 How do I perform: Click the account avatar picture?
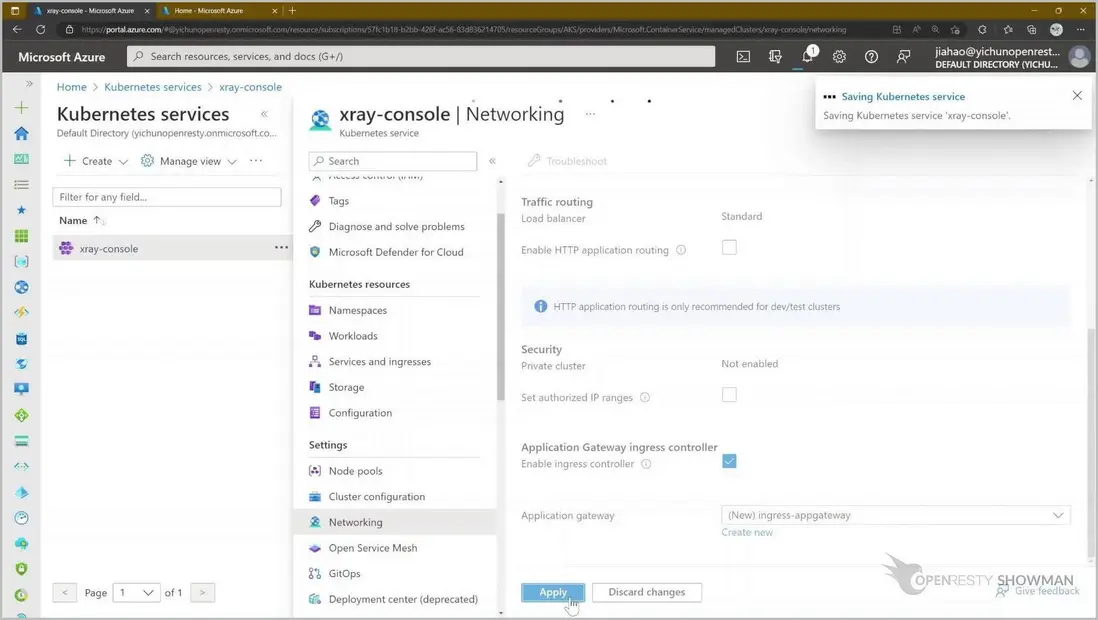(1079, 57)
